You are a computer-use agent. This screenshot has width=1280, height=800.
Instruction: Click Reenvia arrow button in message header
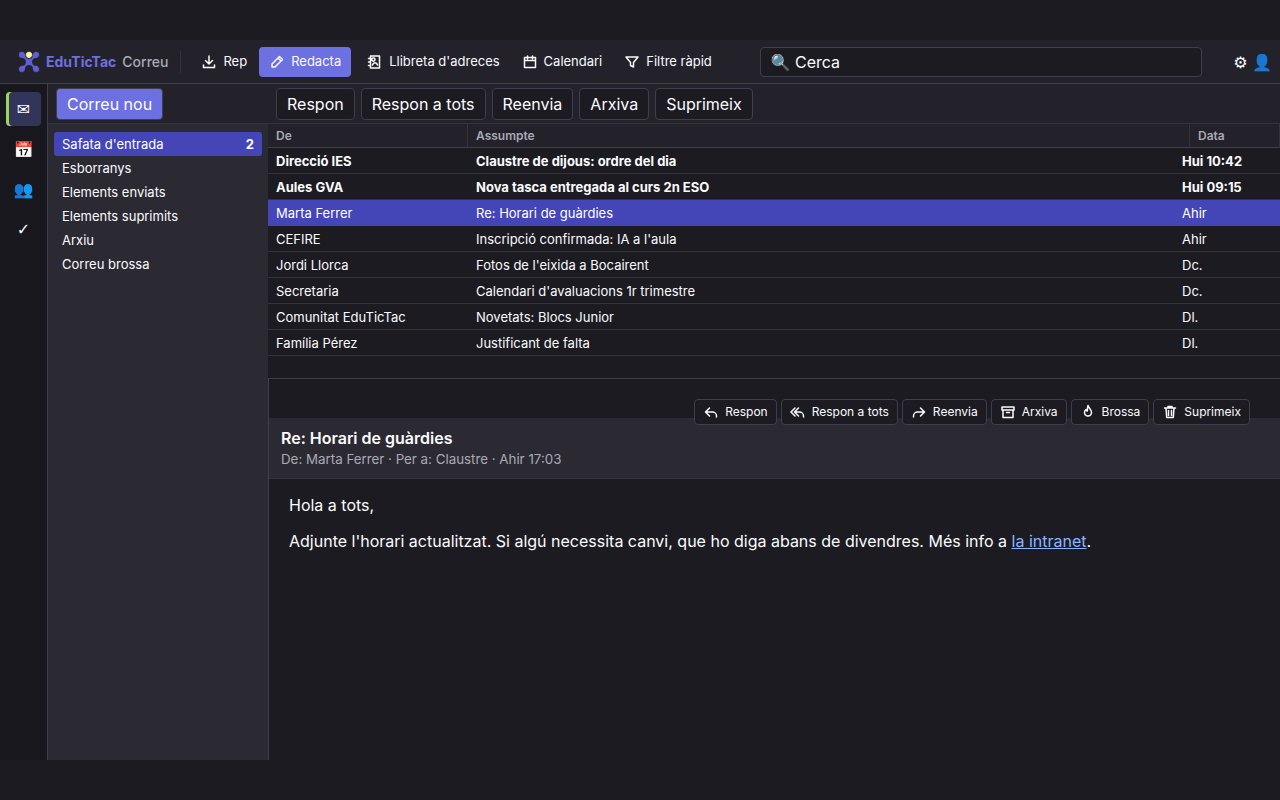pyautogui.click(x=944, y=412)
